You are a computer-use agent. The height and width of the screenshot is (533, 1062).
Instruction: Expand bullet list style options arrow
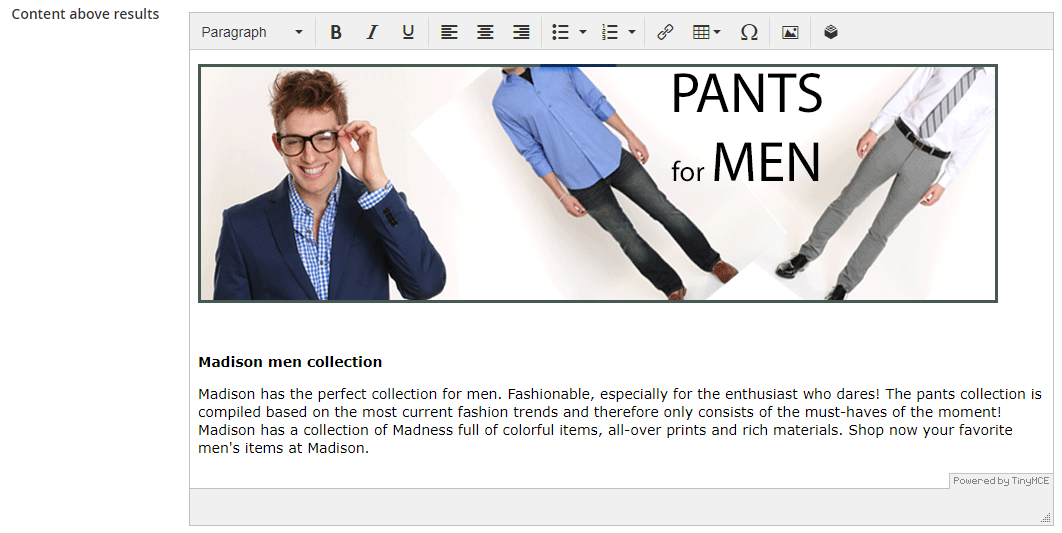[582, 32]
